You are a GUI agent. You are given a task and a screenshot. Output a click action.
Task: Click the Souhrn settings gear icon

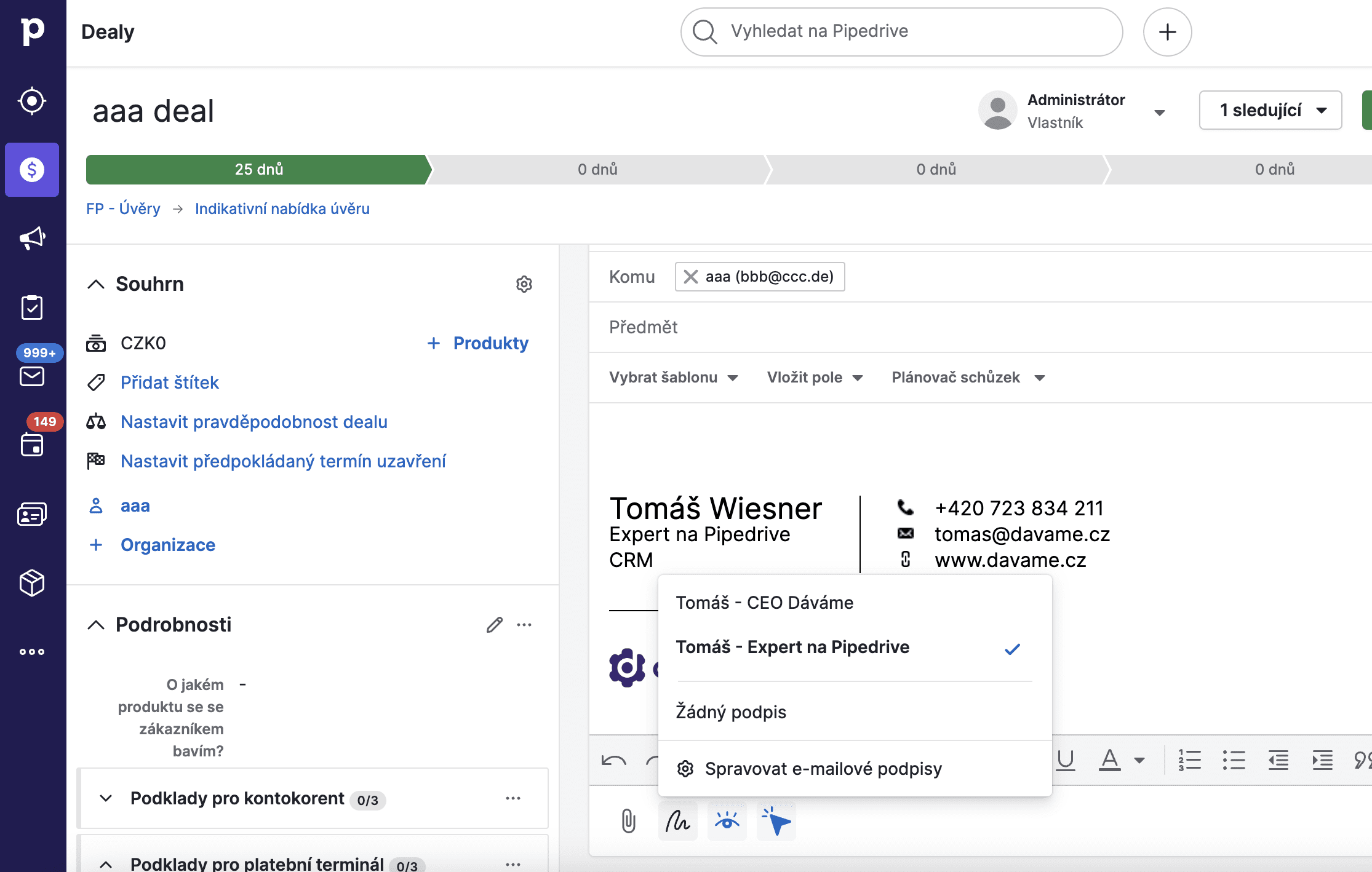524,284
